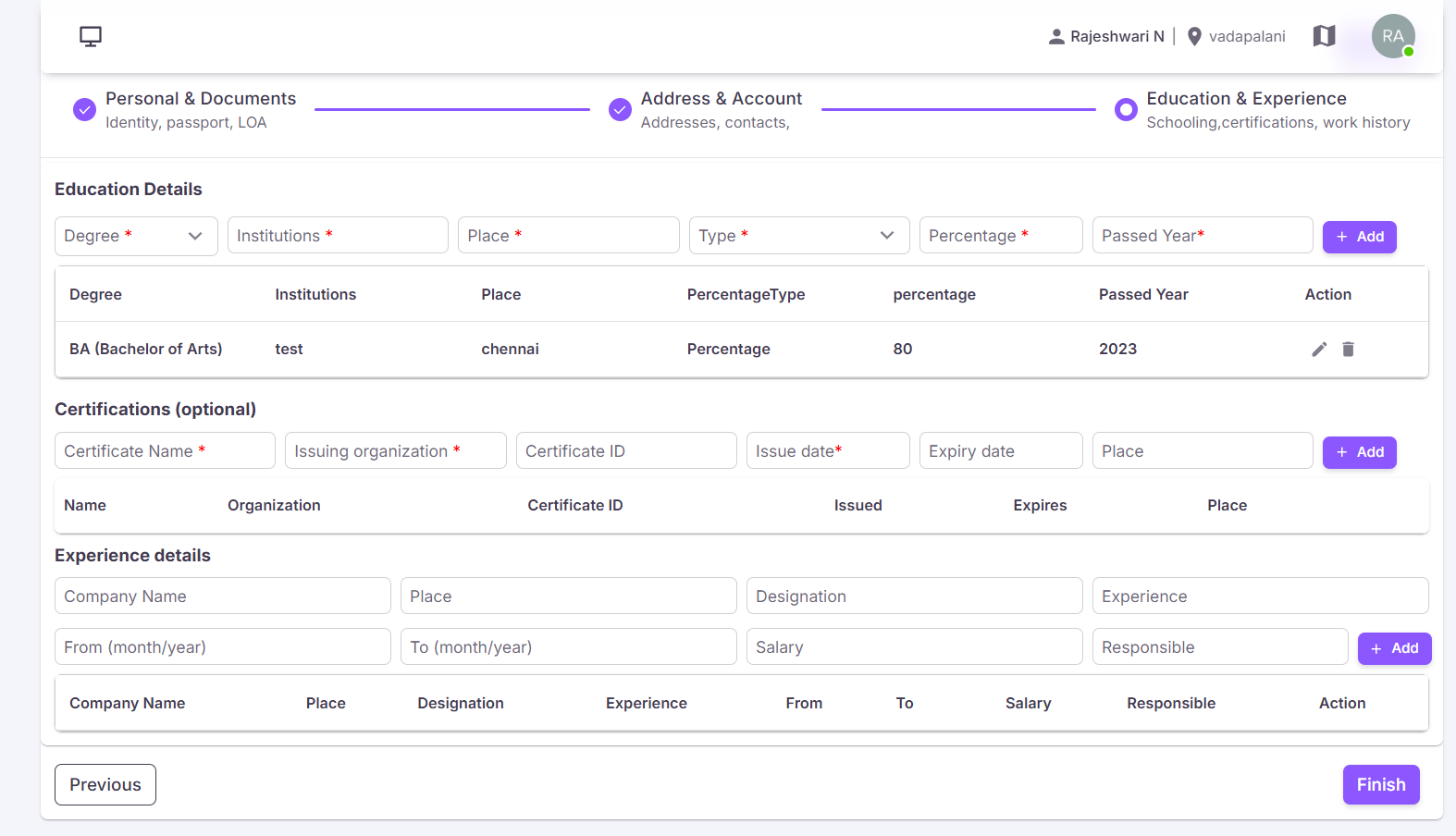Viewport: 1456px width, 836px height.
Task: Open the RA profile avatar
Action: click(x=1393, y=36)
